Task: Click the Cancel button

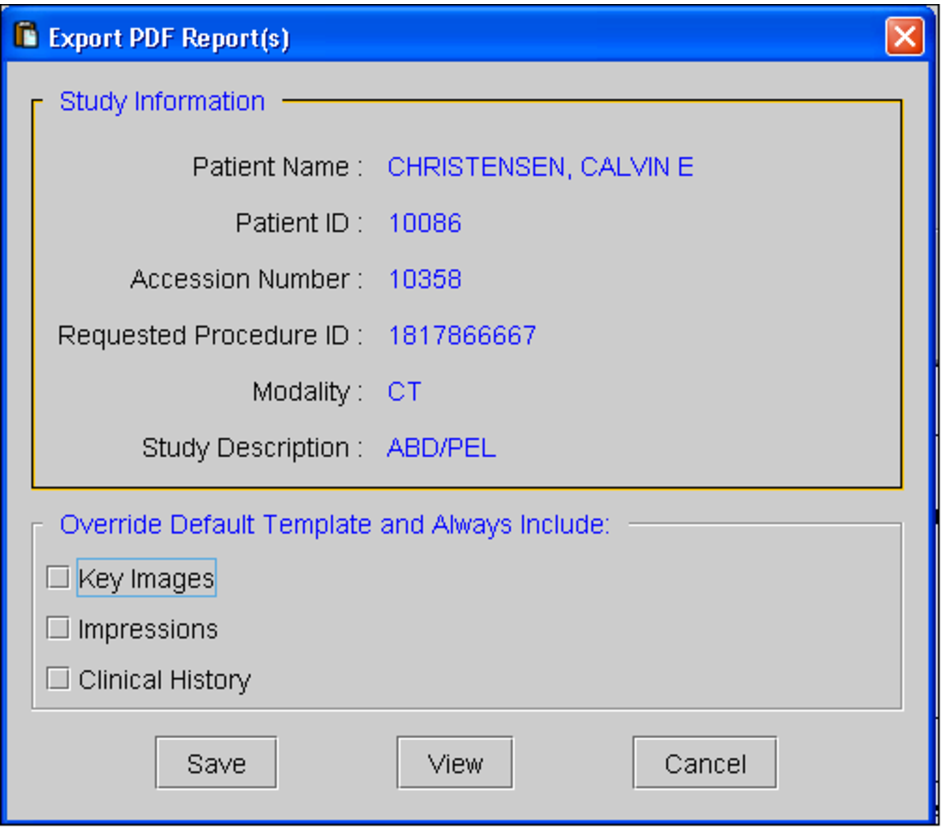Action: coord(704,762)
